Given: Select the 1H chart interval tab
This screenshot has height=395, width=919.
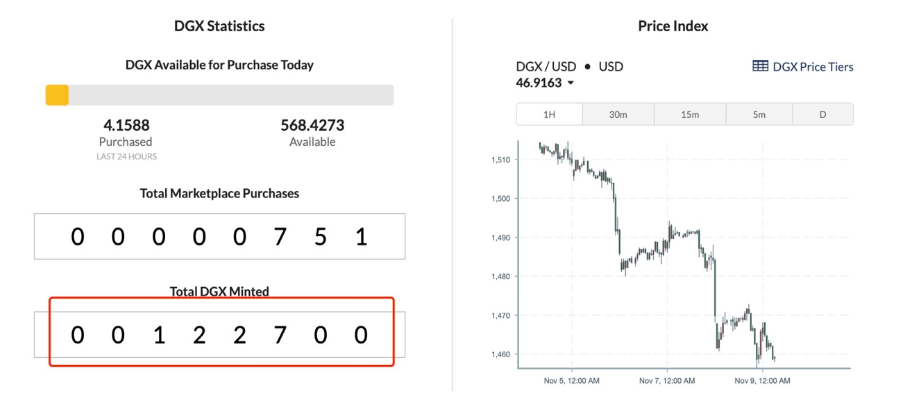Looking at the screenshot, I should [549, 114].
